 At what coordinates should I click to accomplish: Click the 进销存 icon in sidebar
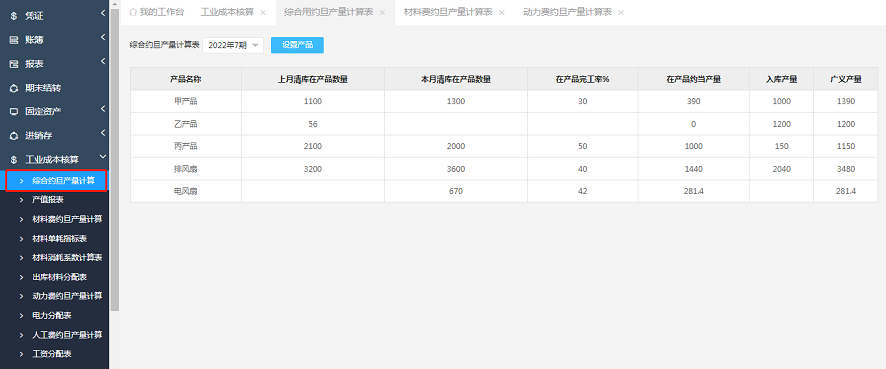coord(14,136)
